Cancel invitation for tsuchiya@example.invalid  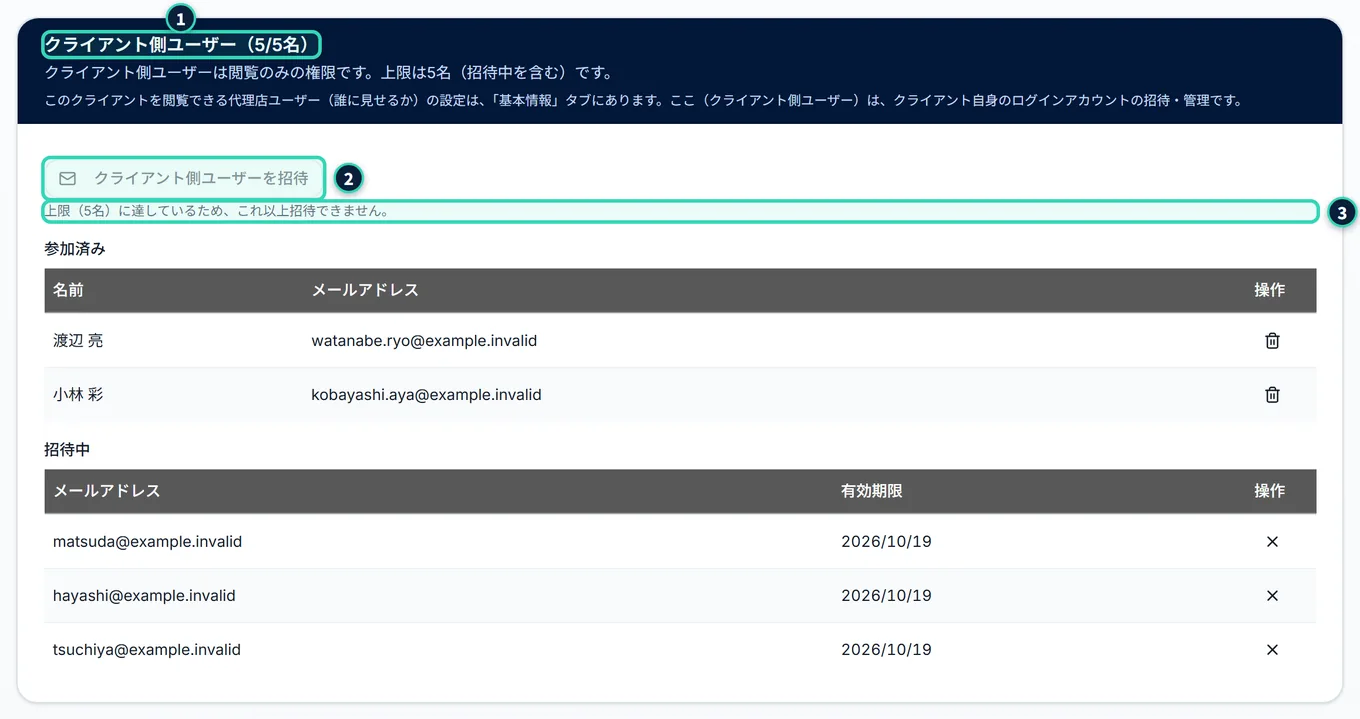tap(1272, 650)
